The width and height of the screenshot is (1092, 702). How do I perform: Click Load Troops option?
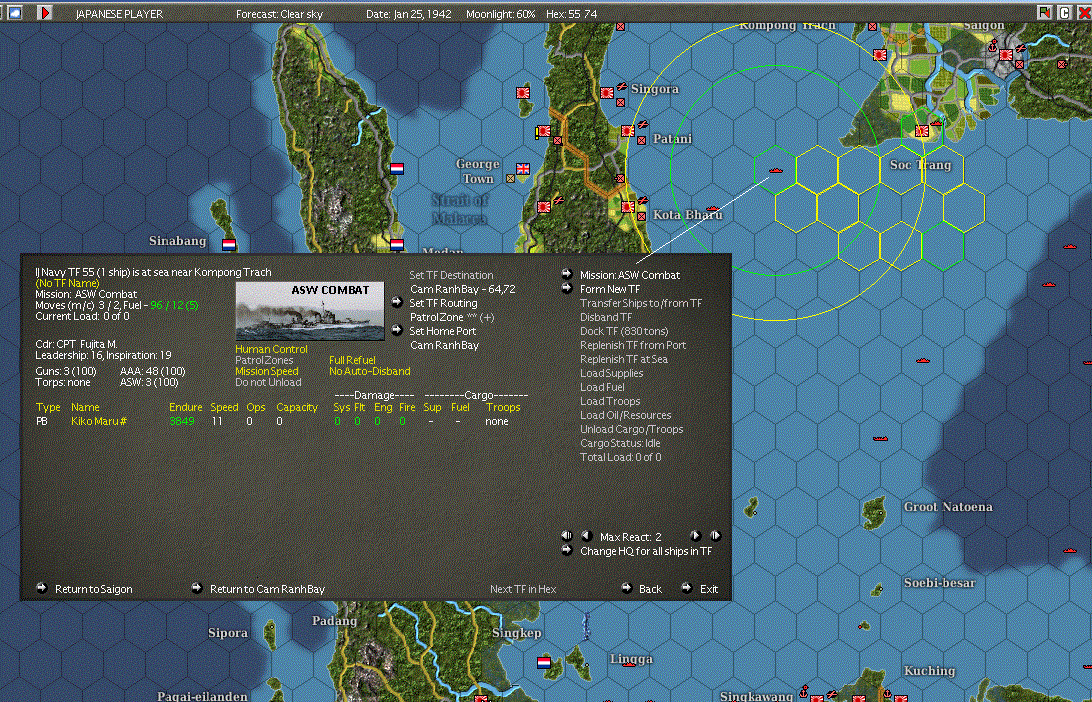610,400
